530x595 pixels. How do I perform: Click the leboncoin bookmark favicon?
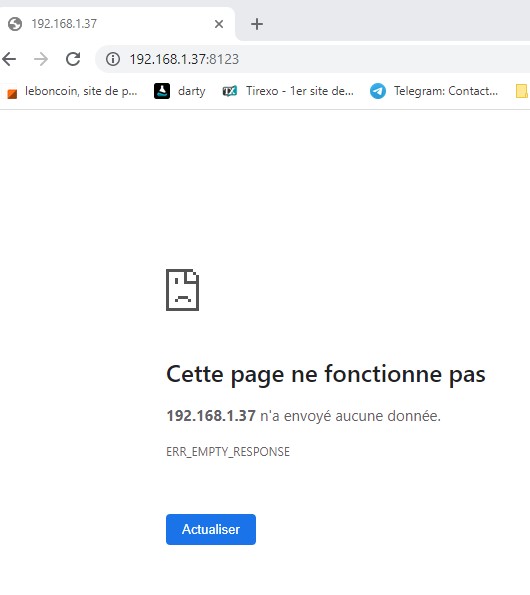(12, 93)
